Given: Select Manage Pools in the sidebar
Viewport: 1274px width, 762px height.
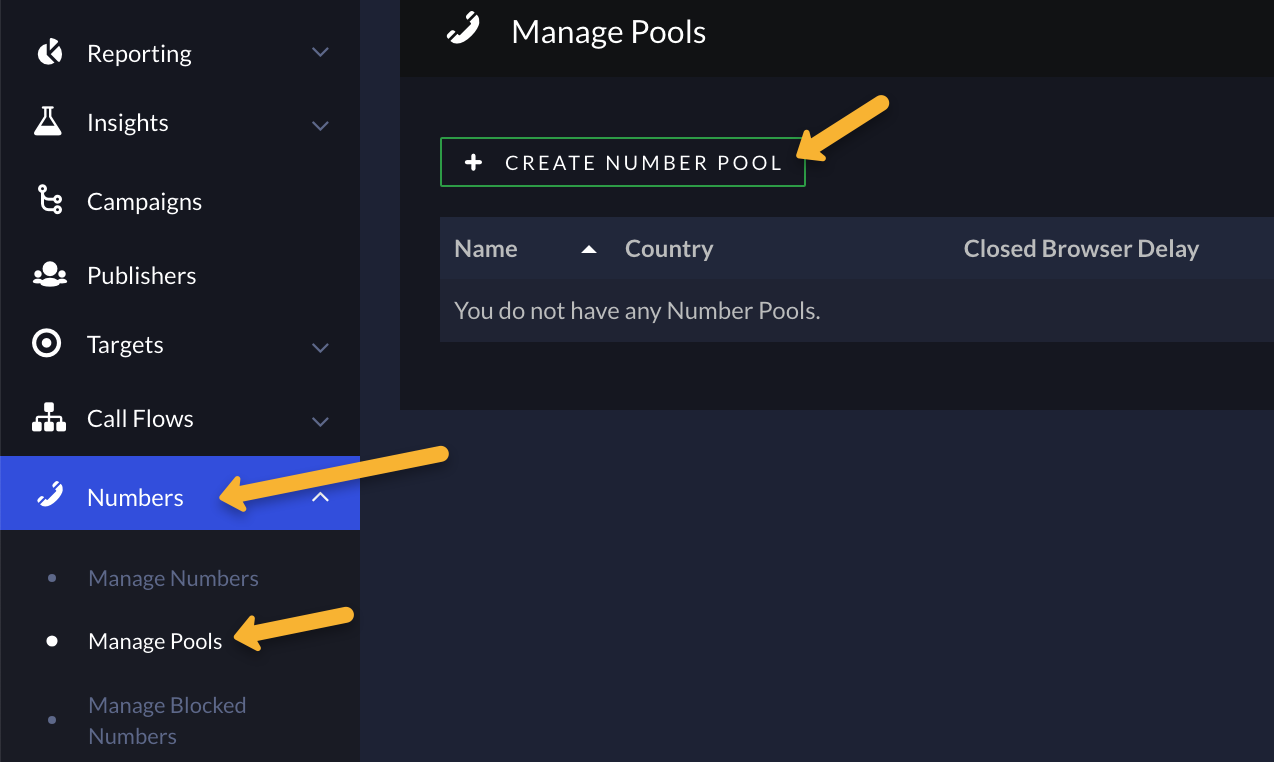Looking at the screenshot, I should pos(155,641).
